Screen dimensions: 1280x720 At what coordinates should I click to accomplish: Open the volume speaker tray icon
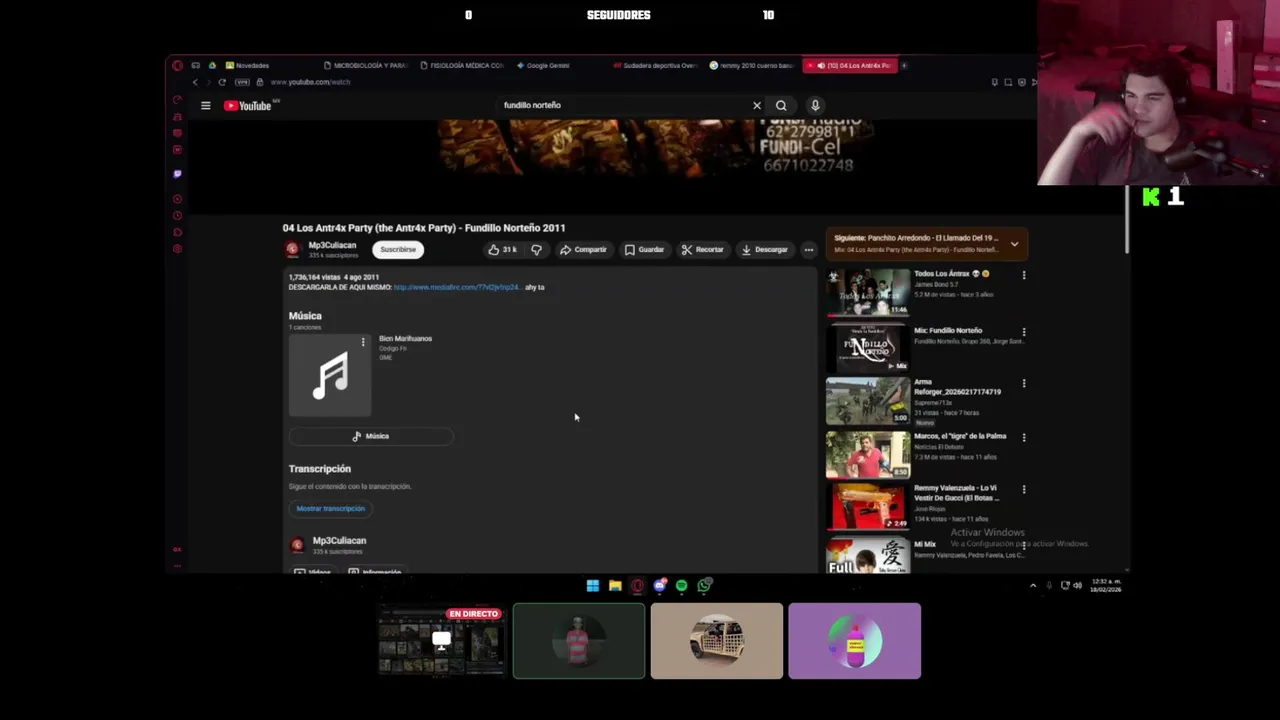click(x=1077, y=586)
